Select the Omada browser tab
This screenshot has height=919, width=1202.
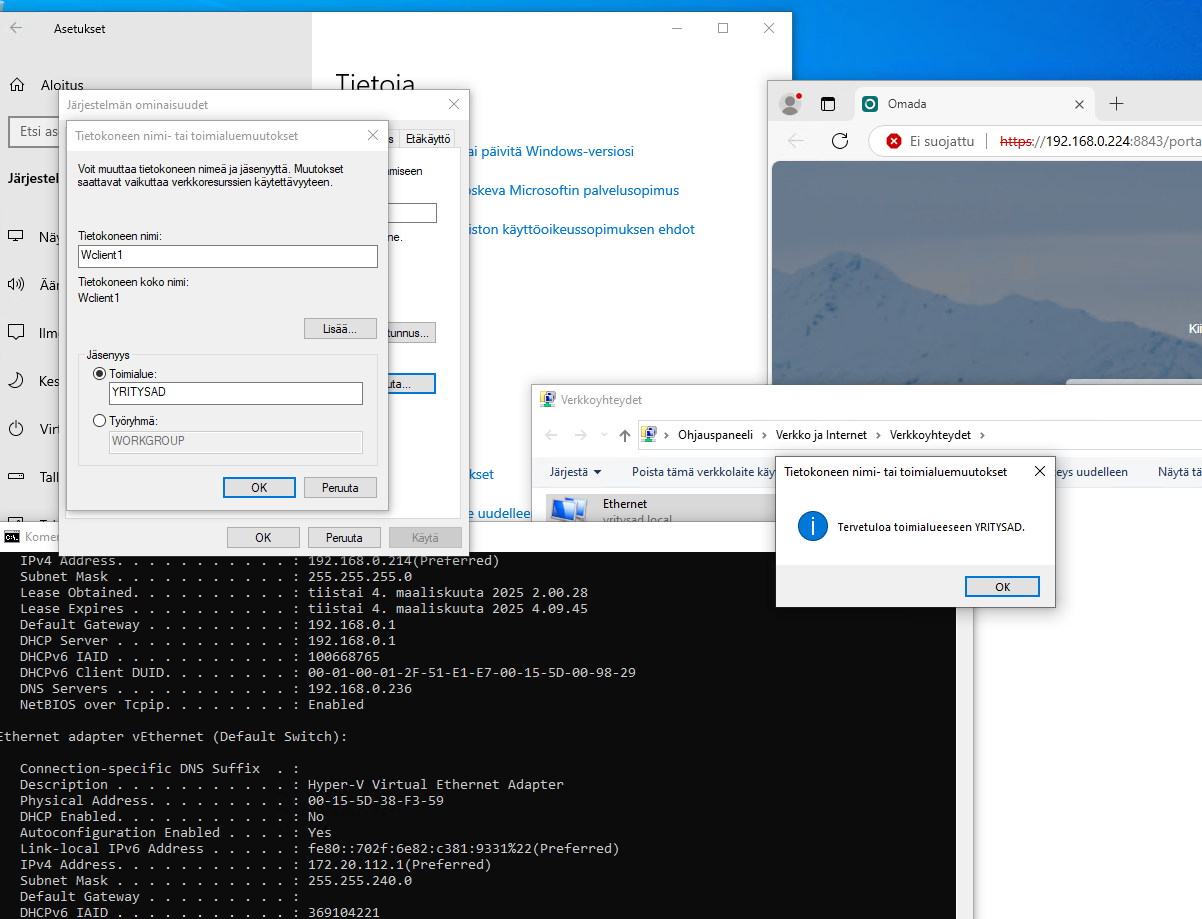point(976,104)
